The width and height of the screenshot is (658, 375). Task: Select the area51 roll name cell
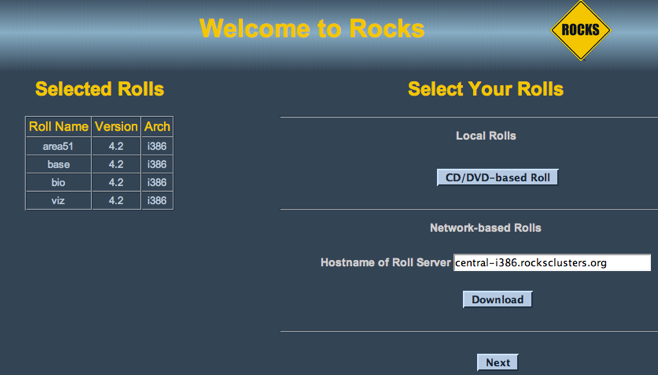tap(58, 146)
